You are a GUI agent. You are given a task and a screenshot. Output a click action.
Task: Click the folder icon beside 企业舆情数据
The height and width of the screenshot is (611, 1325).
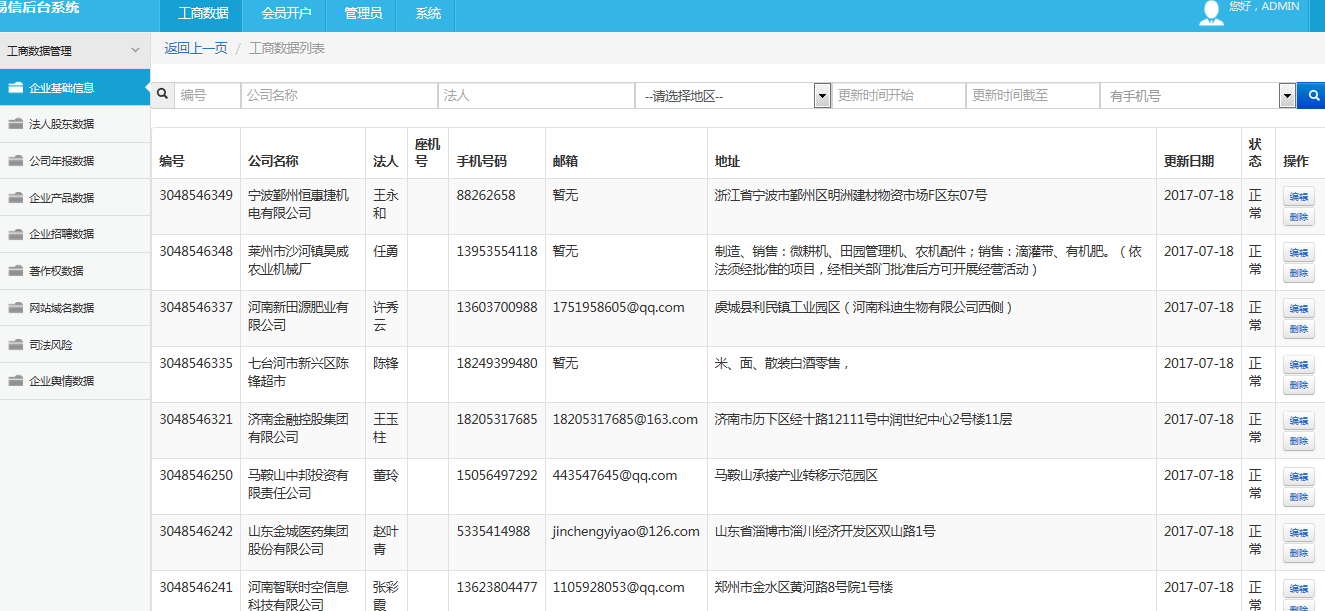(x=15, y=380)
